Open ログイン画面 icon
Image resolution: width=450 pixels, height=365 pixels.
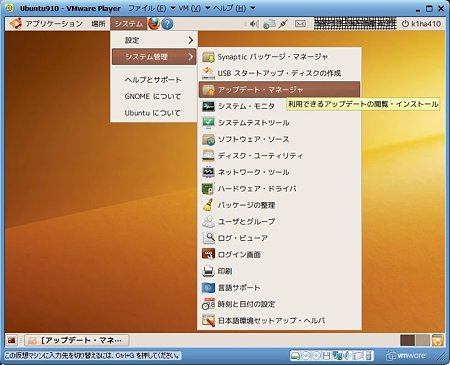click(x=208, y=255)
